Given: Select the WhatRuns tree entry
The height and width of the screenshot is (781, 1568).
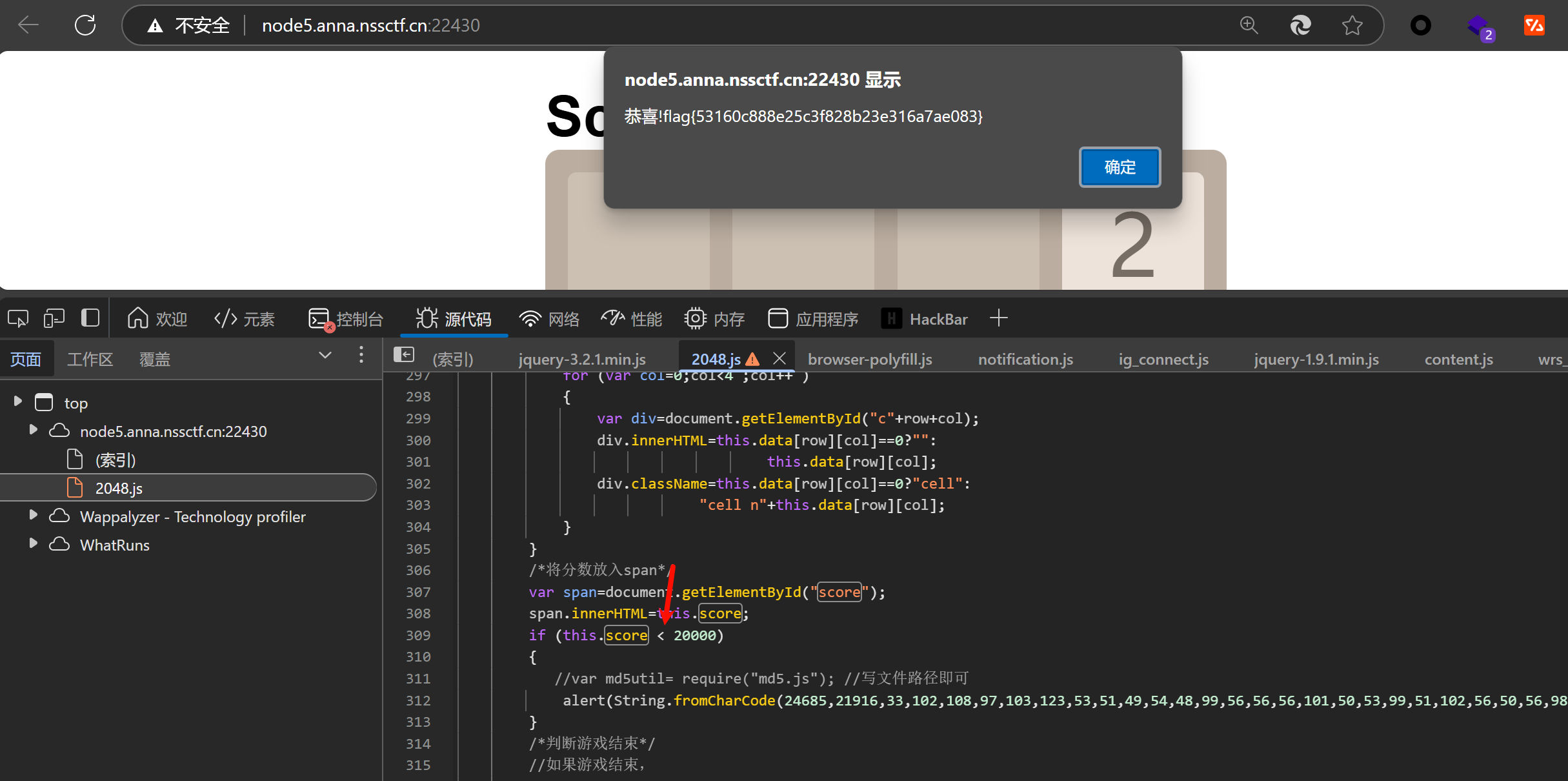Looking at the screenshot, I should [115, 545].
